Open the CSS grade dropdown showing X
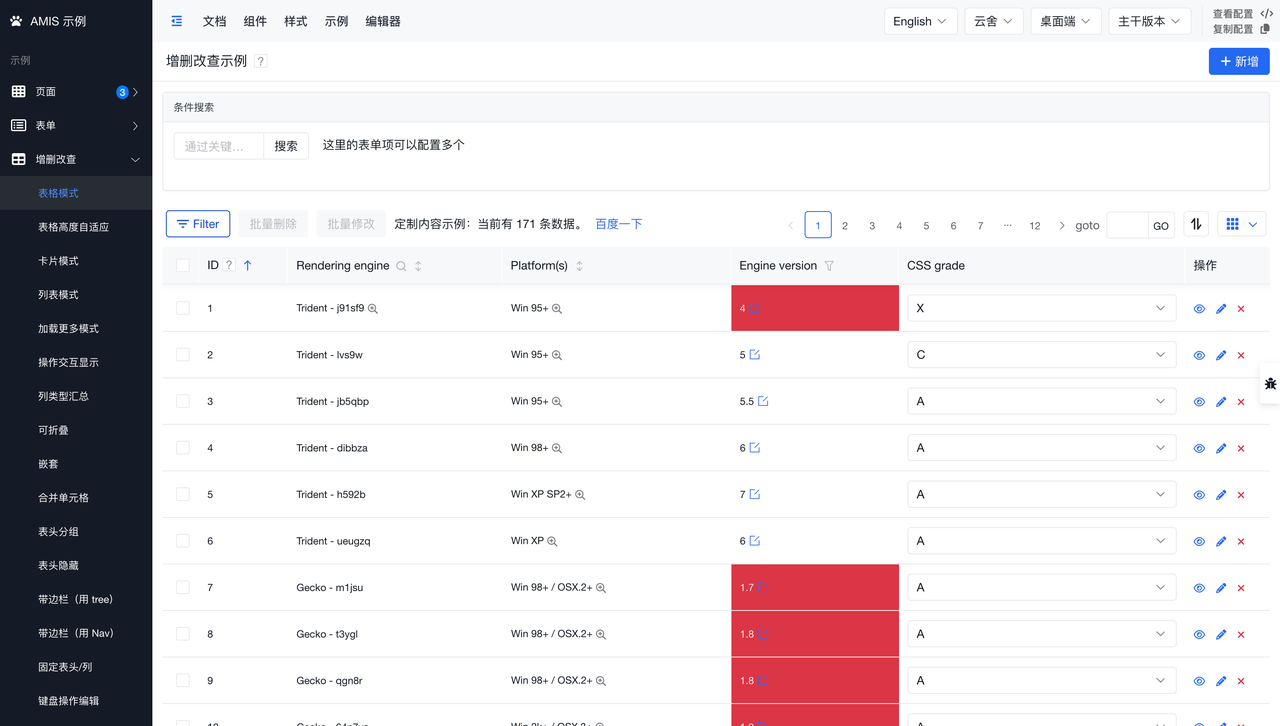Viewport: 1280px width, 726px height. click(1041, 308)
